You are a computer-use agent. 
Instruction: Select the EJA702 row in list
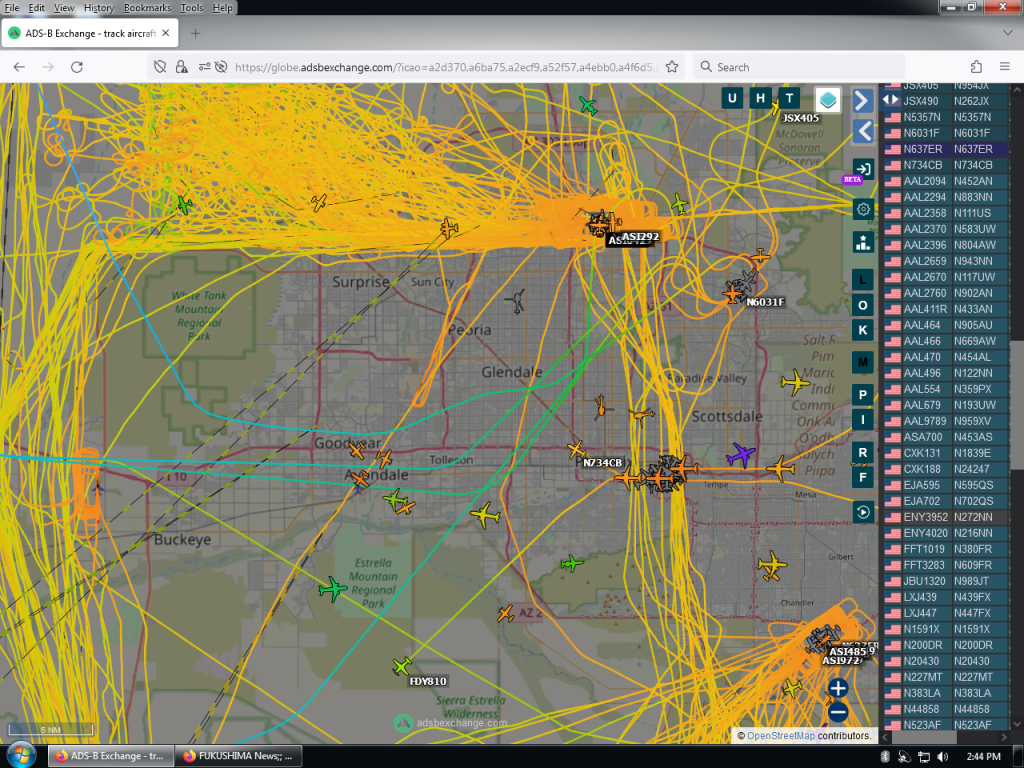click(x=946, y=501)
